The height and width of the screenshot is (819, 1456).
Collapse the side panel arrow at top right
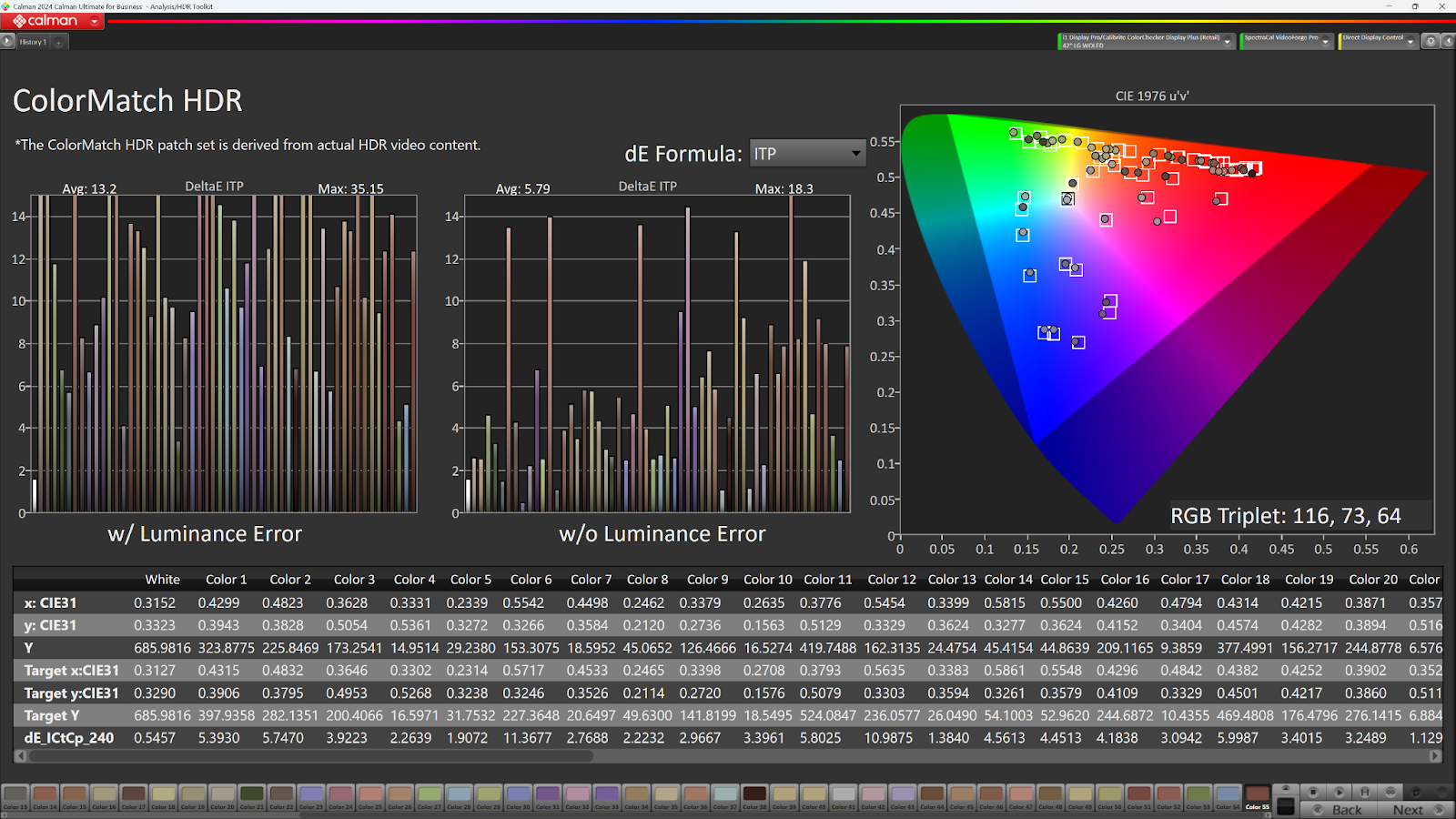pyautogui.click(x=1447, y=41)
